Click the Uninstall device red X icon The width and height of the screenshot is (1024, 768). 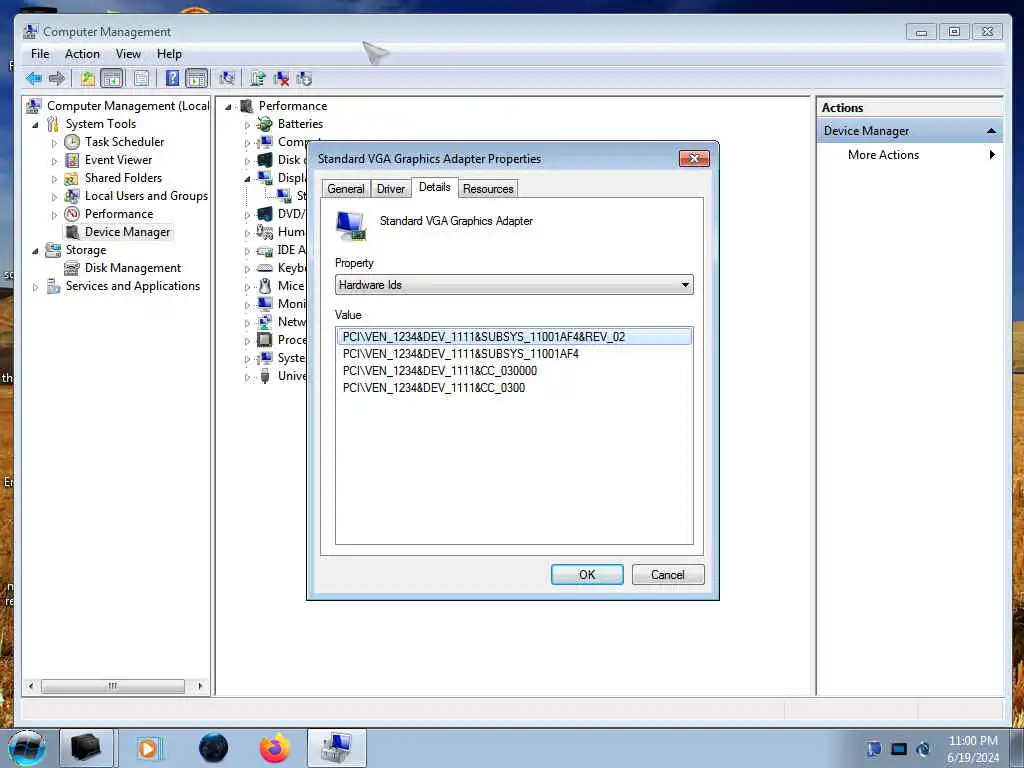point(281,79)
